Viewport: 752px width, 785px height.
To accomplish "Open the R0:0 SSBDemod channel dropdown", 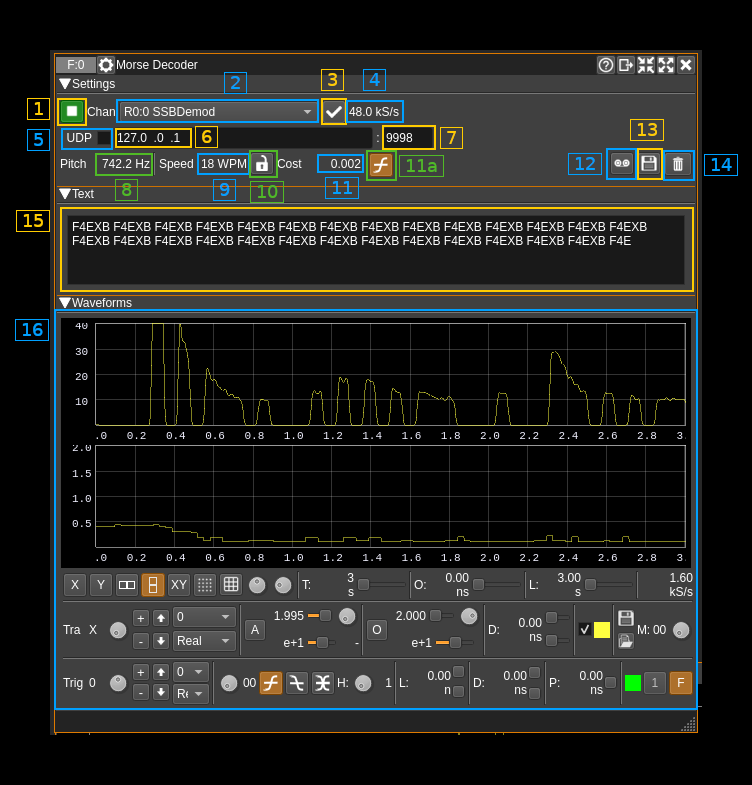I will 217,111.
